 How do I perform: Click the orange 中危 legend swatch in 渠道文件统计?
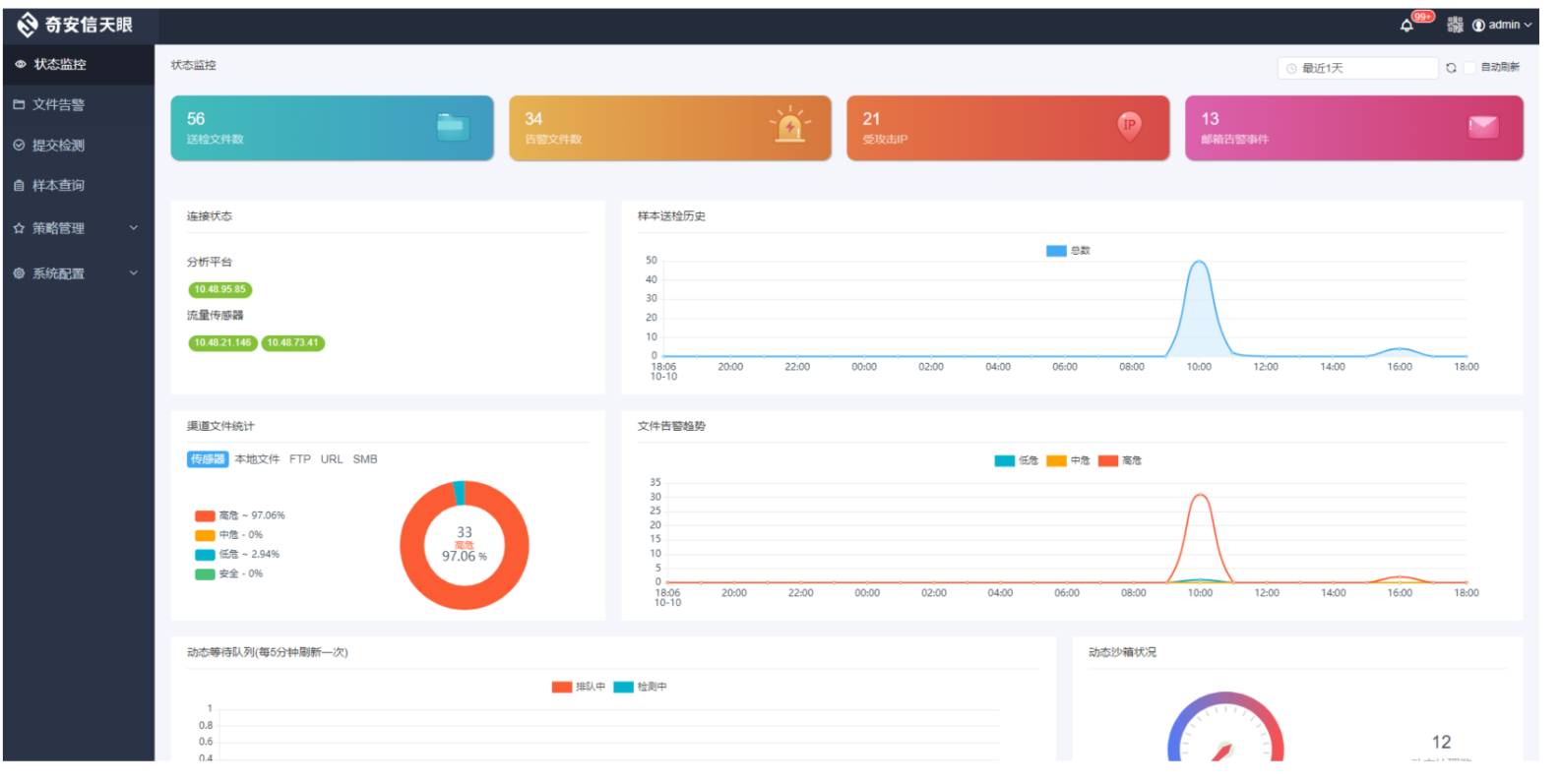point(205,535)
